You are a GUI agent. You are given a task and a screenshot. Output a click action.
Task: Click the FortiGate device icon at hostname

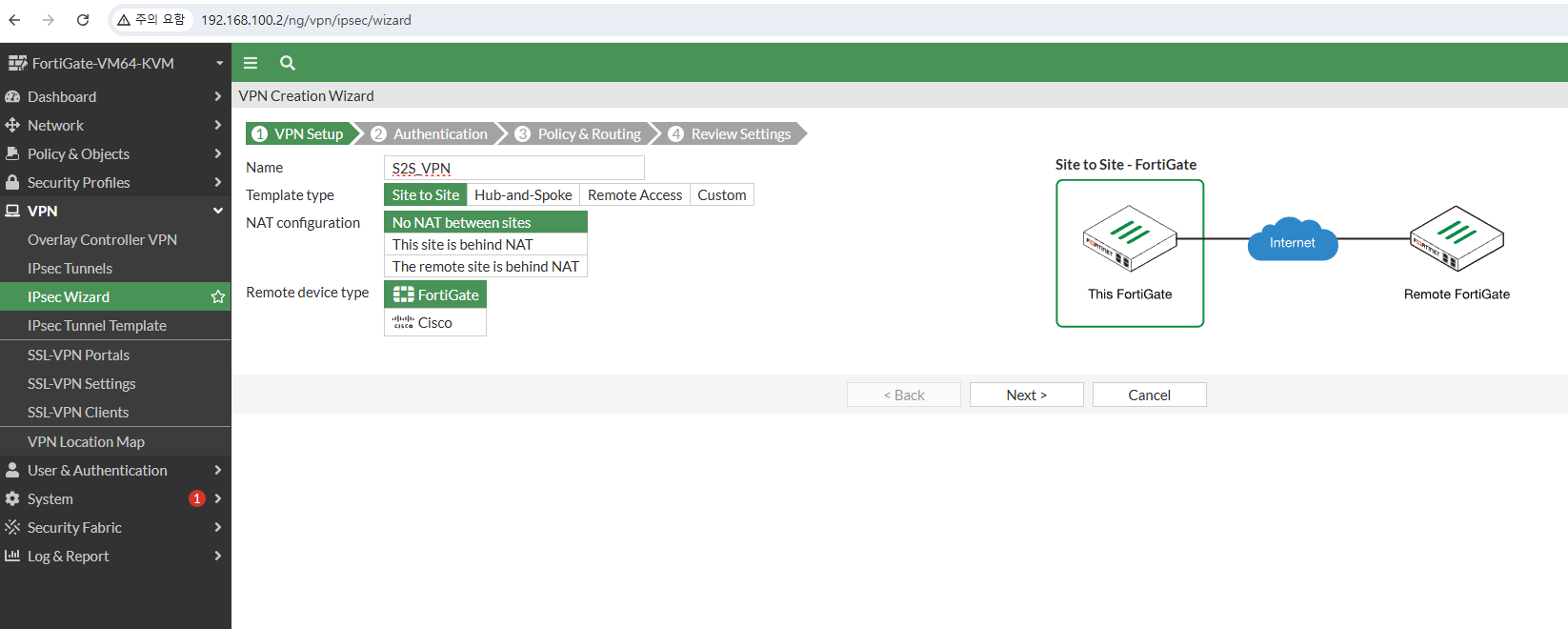click(x=18, y=63)
